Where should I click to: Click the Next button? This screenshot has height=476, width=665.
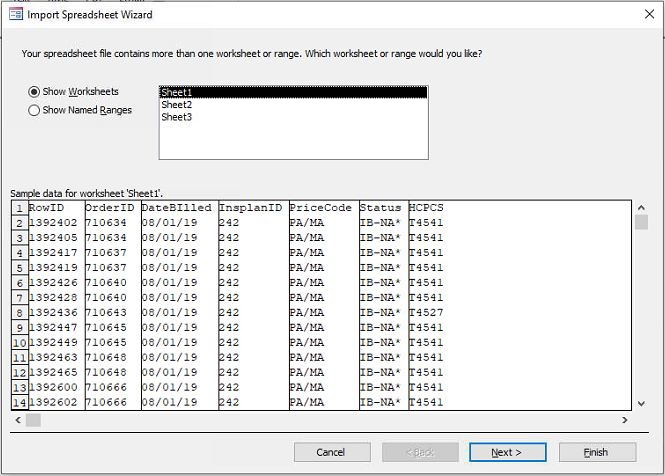coord(507,452)
